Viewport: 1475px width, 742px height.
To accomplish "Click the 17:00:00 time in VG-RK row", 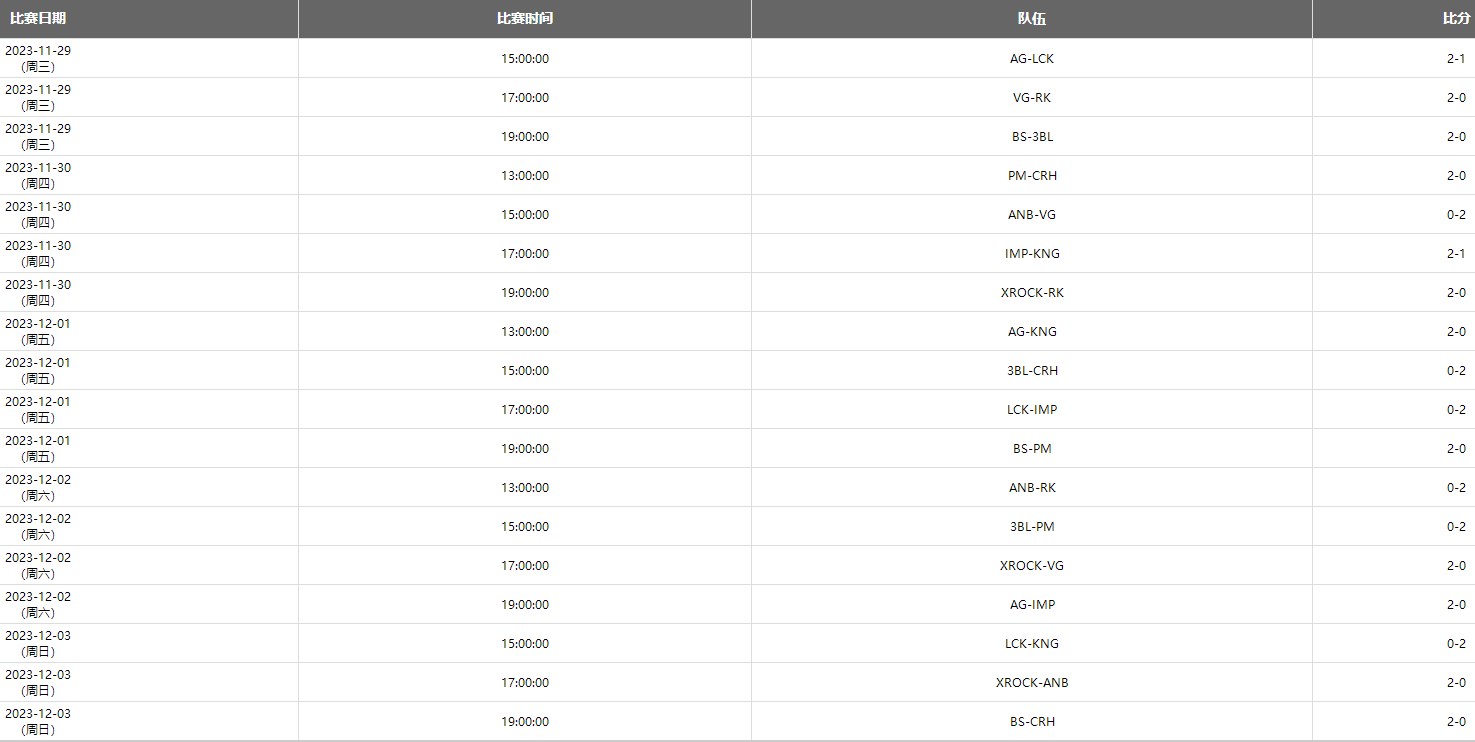I will (525, 97).
